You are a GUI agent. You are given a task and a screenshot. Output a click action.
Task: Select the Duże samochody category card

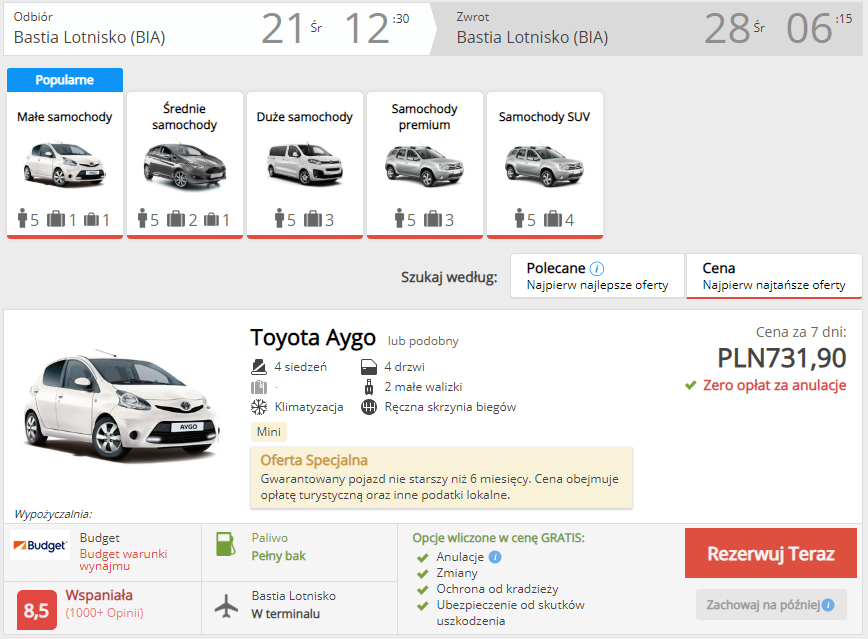(x=305, y=165)
